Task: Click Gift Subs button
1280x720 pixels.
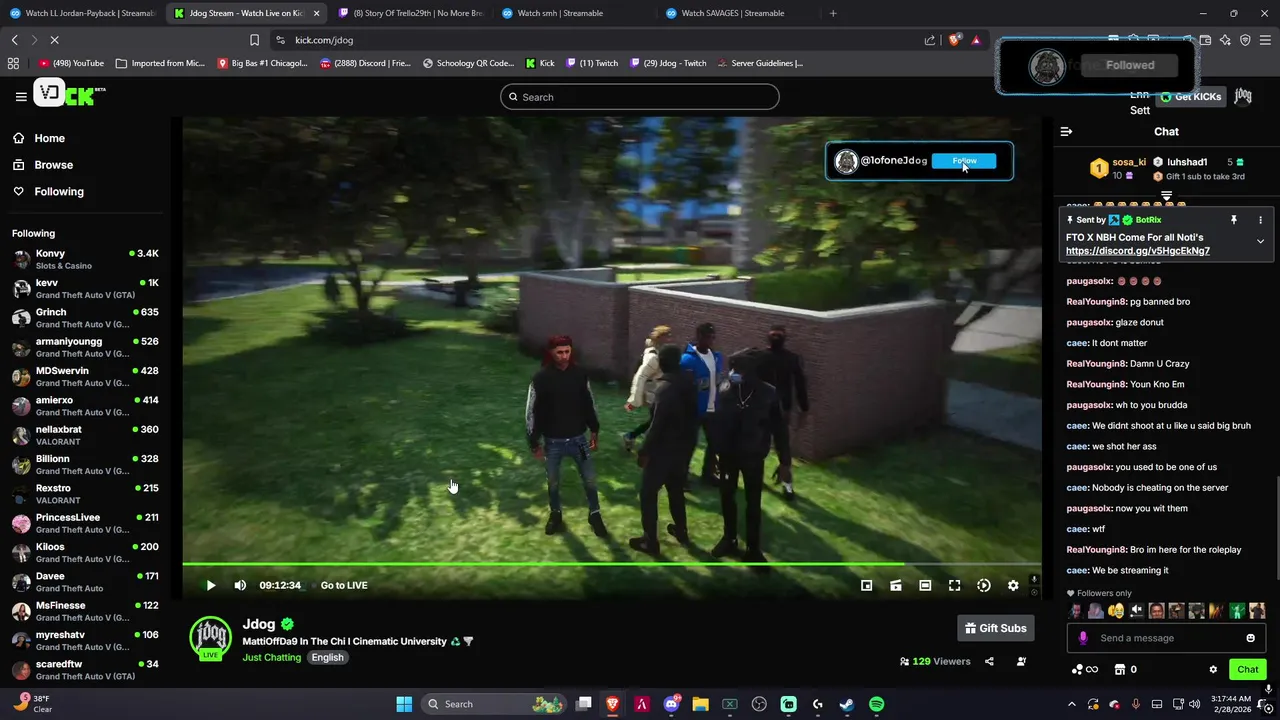Action: click(996, 628)
